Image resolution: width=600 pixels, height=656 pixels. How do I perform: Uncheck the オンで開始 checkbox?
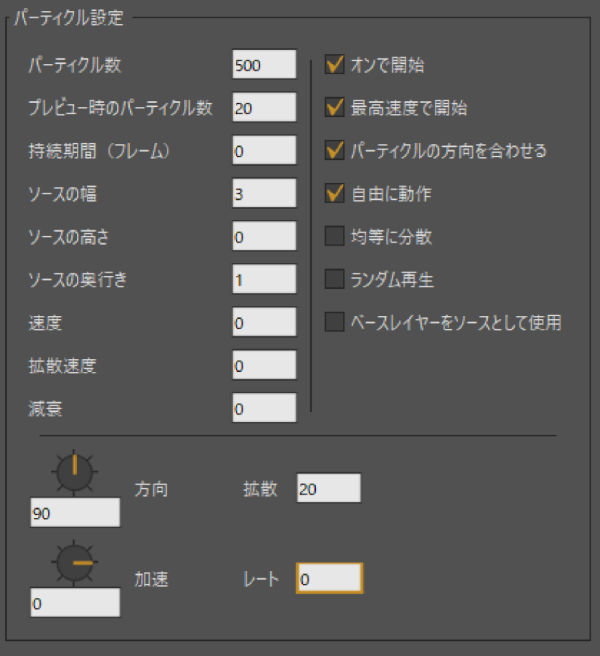click(x=335, y=65)
